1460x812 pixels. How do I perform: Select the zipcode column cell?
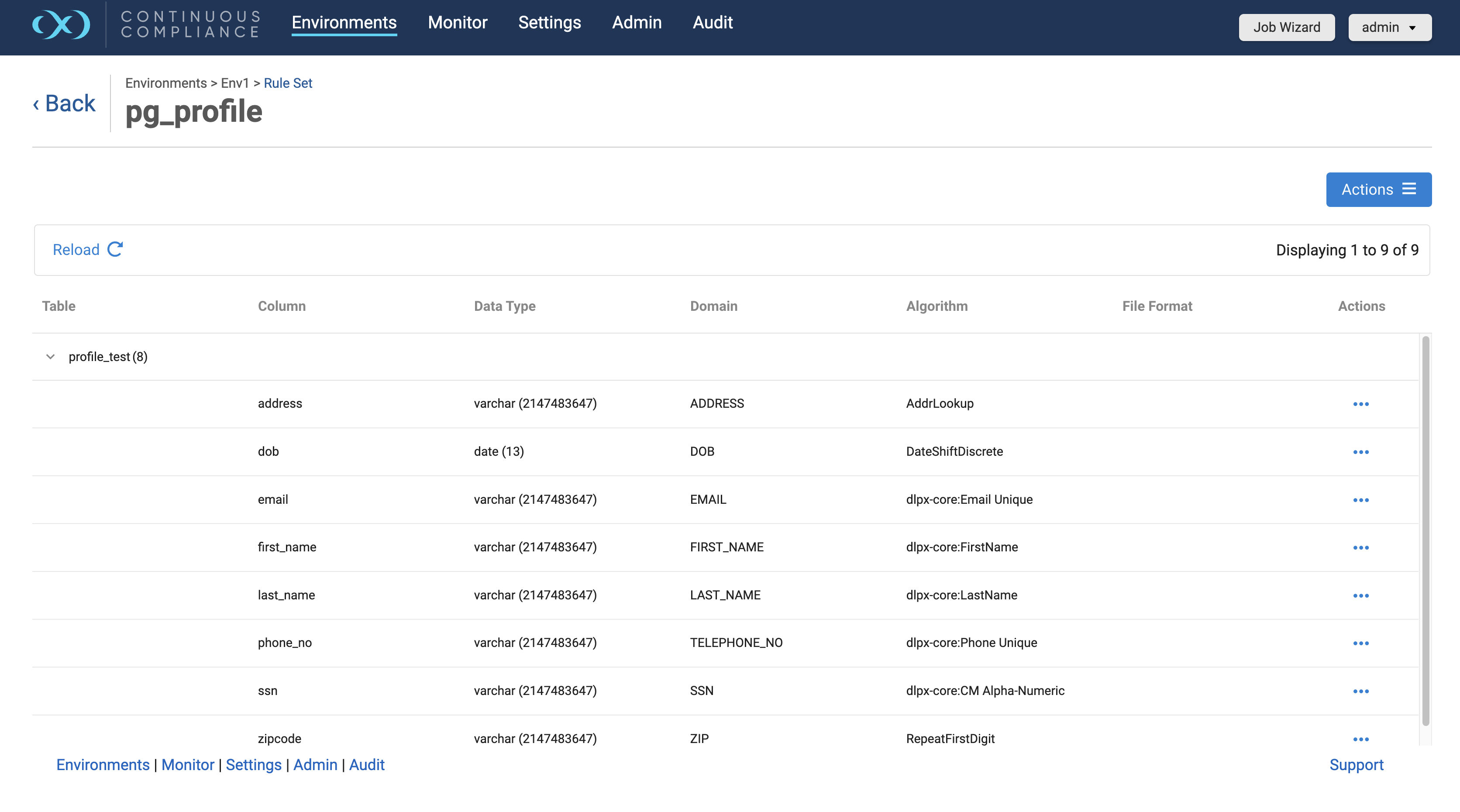[x=279, y=738]
